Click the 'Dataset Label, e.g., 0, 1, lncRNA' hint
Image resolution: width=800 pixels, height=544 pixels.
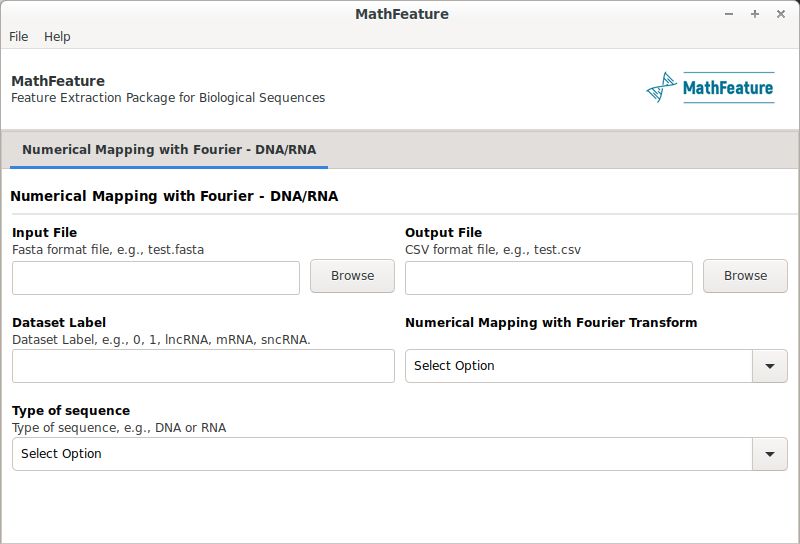161,340
